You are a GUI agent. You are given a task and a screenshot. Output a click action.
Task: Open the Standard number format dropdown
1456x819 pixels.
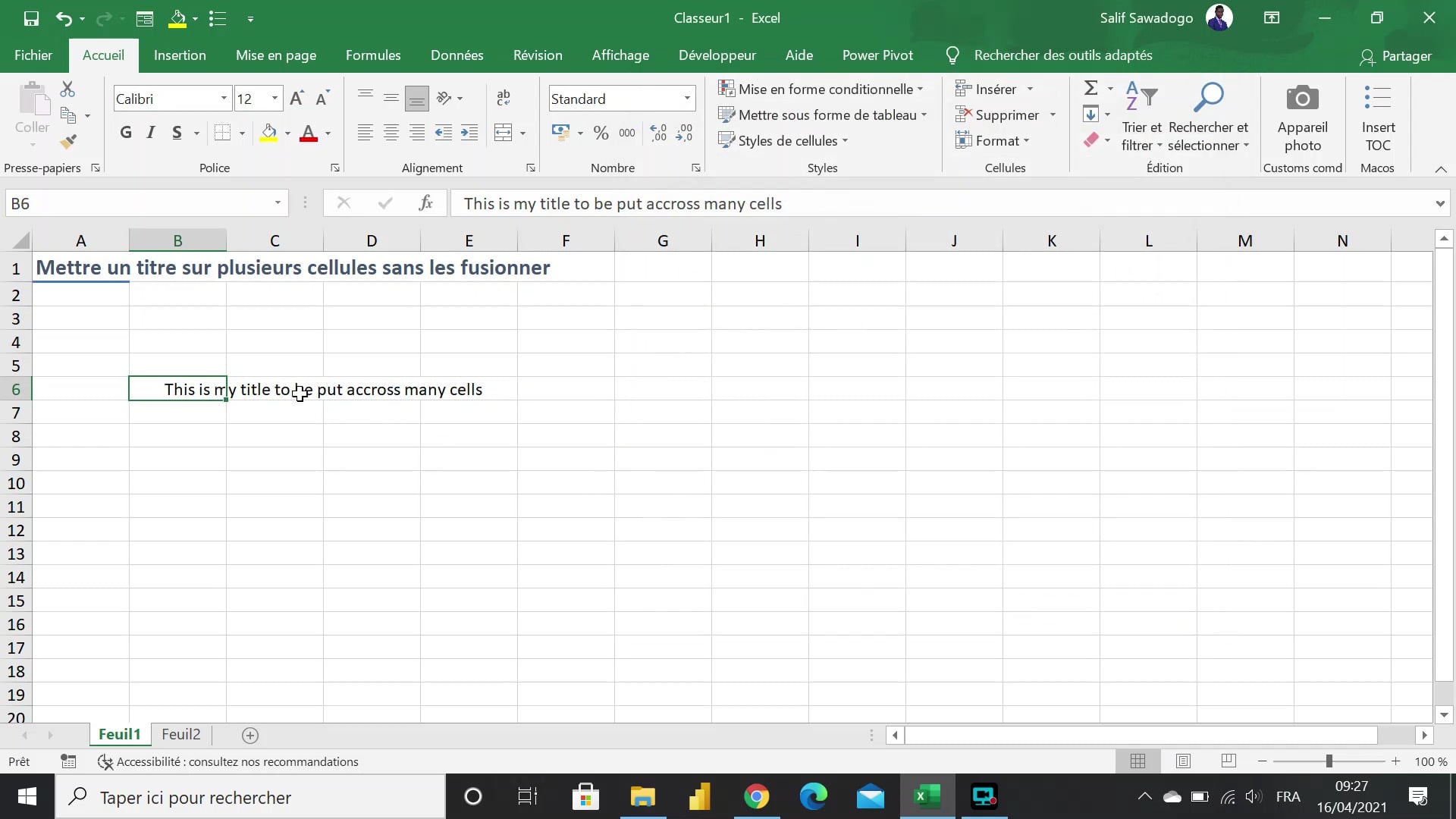[687, 99]
